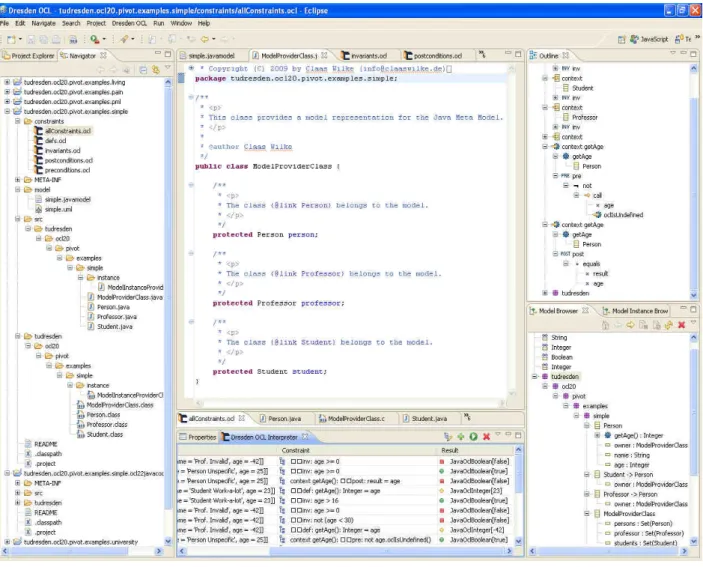Open the simple.javamodel editor tab
703x567 pixels.
click(x=211, y=56)
